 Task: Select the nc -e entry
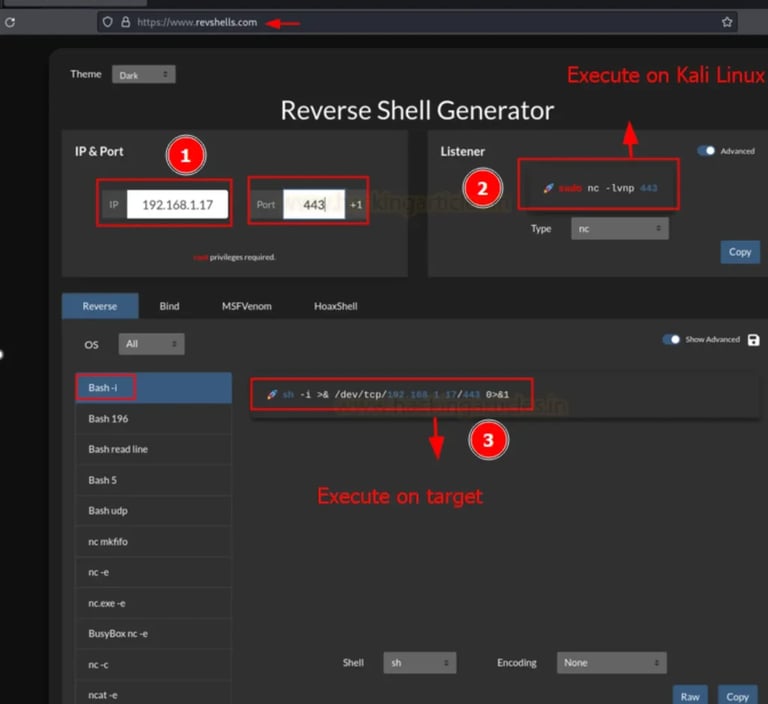point(153,572)
